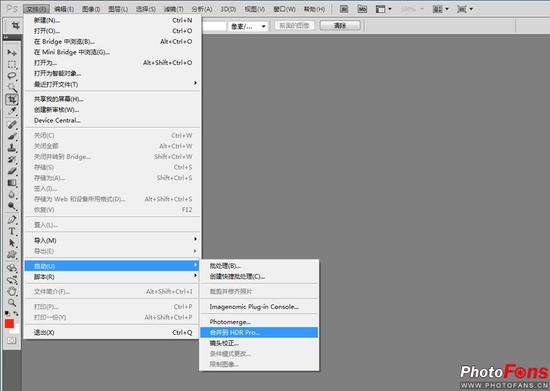Expand the 最近打开文件(T) submenu arrow
550x391 pixels.
[195, 83]
